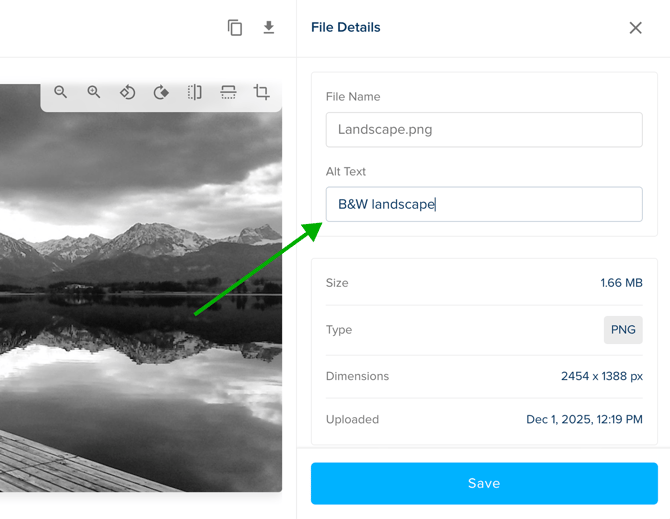Image resolution: width=670 pixels, height=519 pixels.
Task: Click the copy icon above the image
Action: [x=235, y=28]
